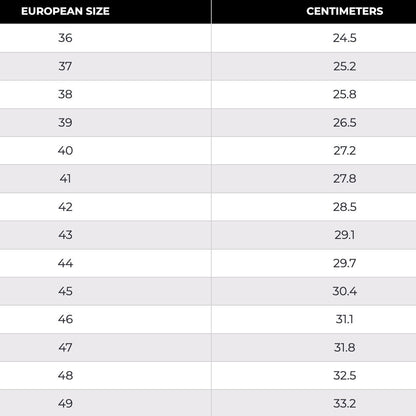Select European size 37 row
The height and width of the screenshot is (416, 416).
(x=208, y=66)
